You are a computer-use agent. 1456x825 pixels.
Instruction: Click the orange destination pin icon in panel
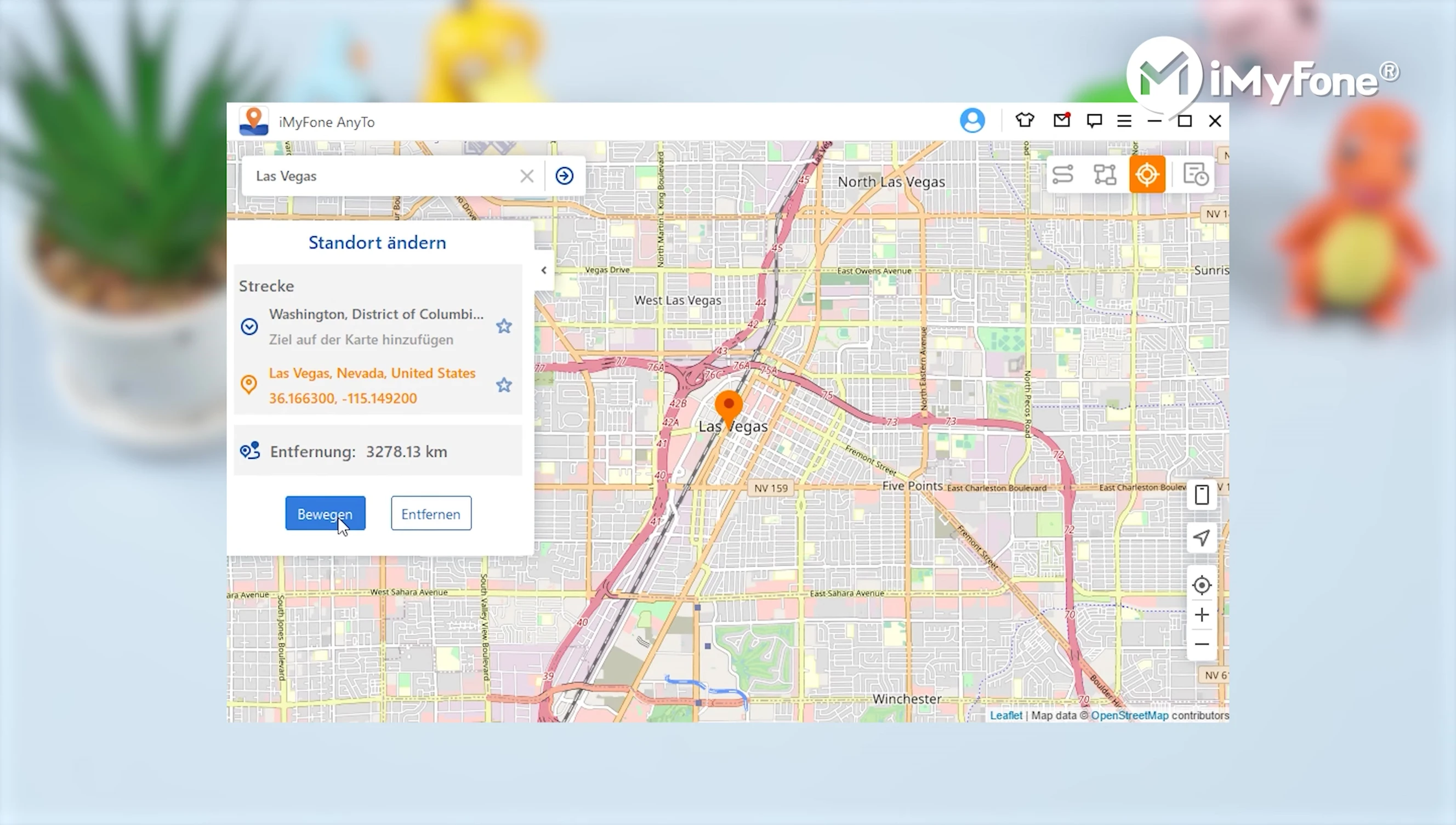click(x=249, y=385)
